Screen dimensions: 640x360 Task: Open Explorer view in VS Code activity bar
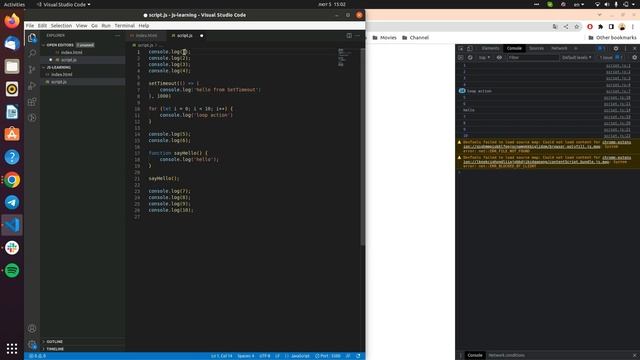click(x=32, y=38)
